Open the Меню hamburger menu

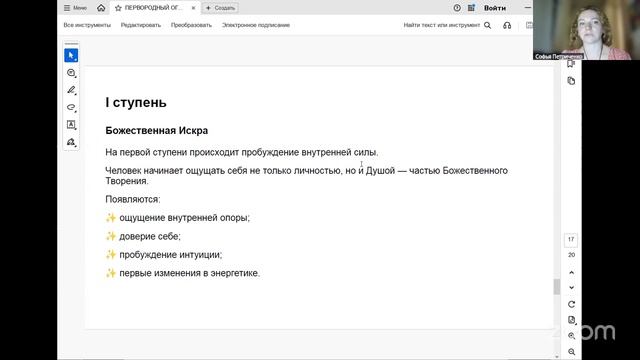75,8
